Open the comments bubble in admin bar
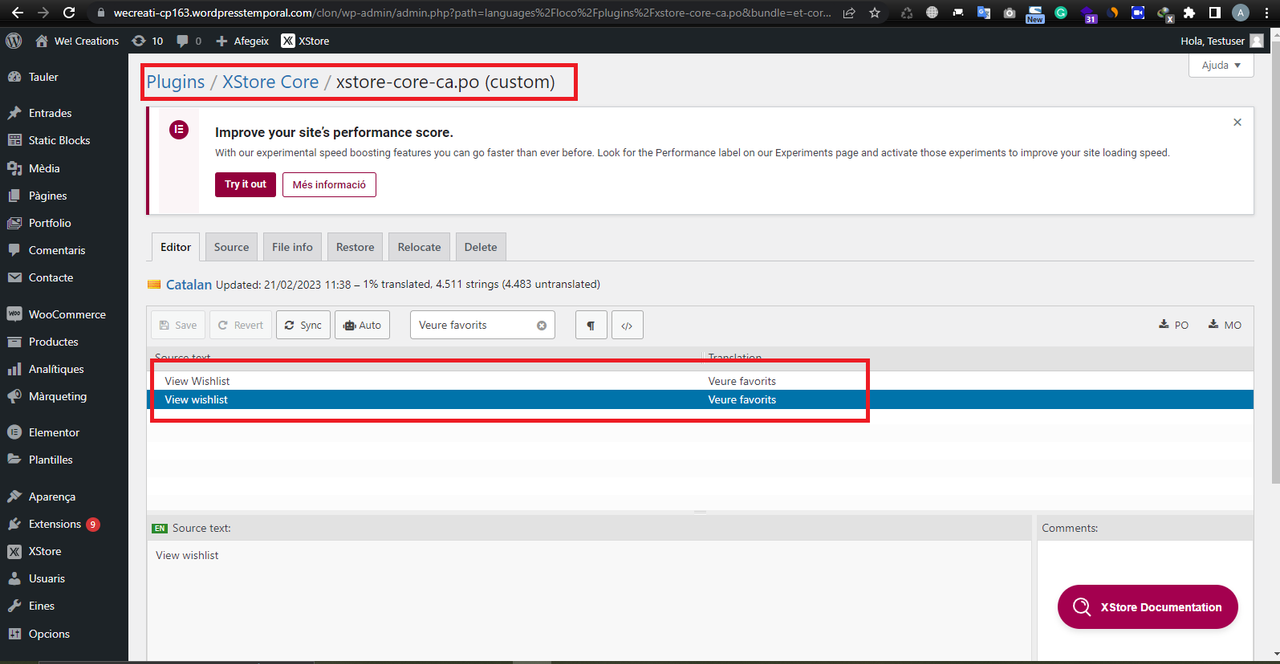Image resolution: width=1280 pixels, height=664 pixels. 188,41
